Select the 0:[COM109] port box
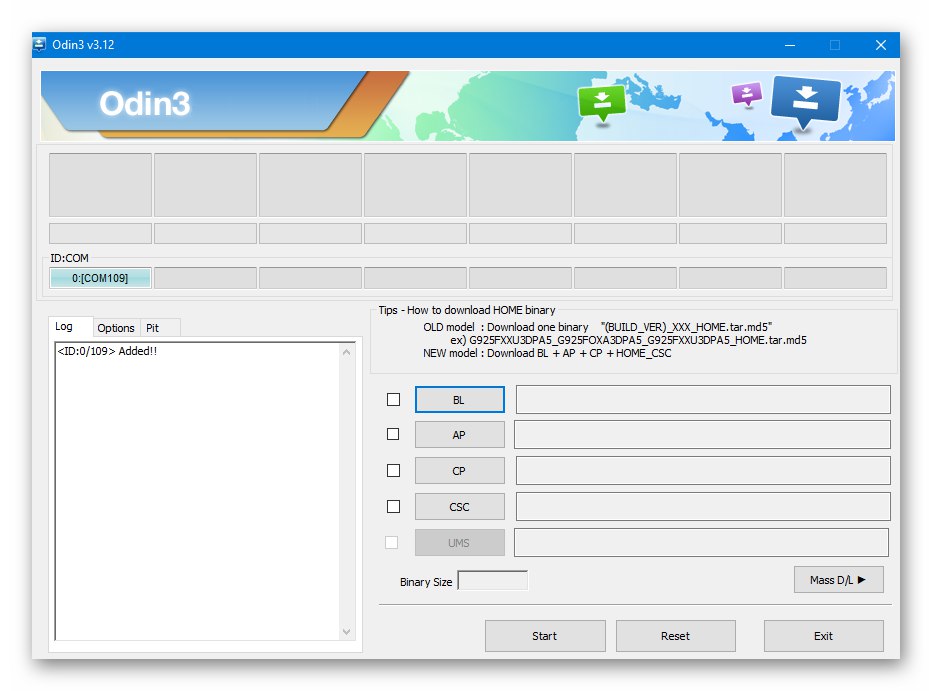This screenshot has width=932, height=691. [100, 278]
